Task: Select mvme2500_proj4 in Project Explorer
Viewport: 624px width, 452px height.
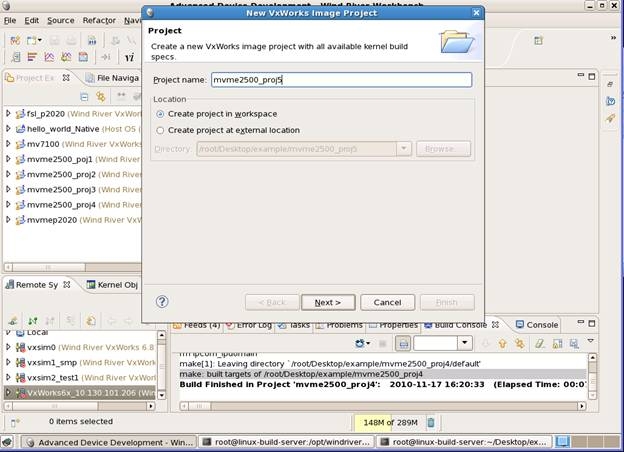Action: point(61,205)
